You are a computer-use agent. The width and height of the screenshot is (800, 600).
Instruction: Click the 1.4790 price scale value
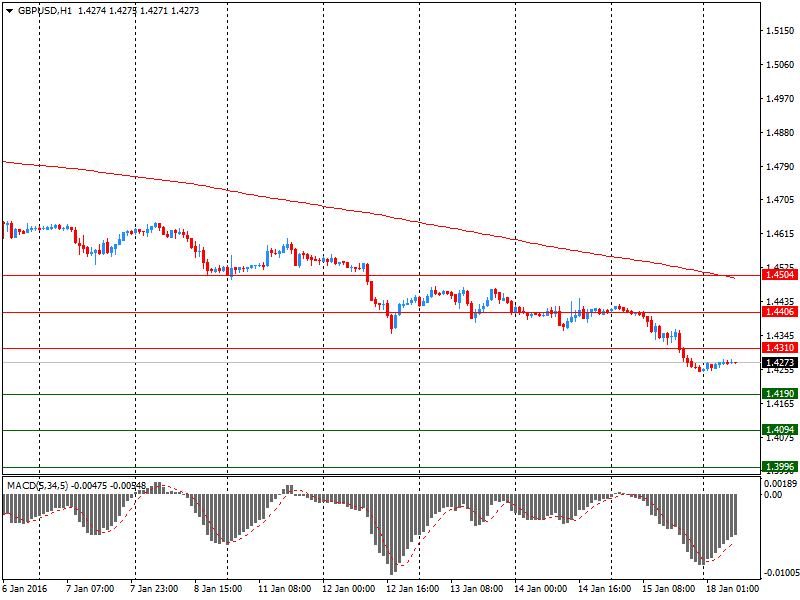click(x=780, y=167)
